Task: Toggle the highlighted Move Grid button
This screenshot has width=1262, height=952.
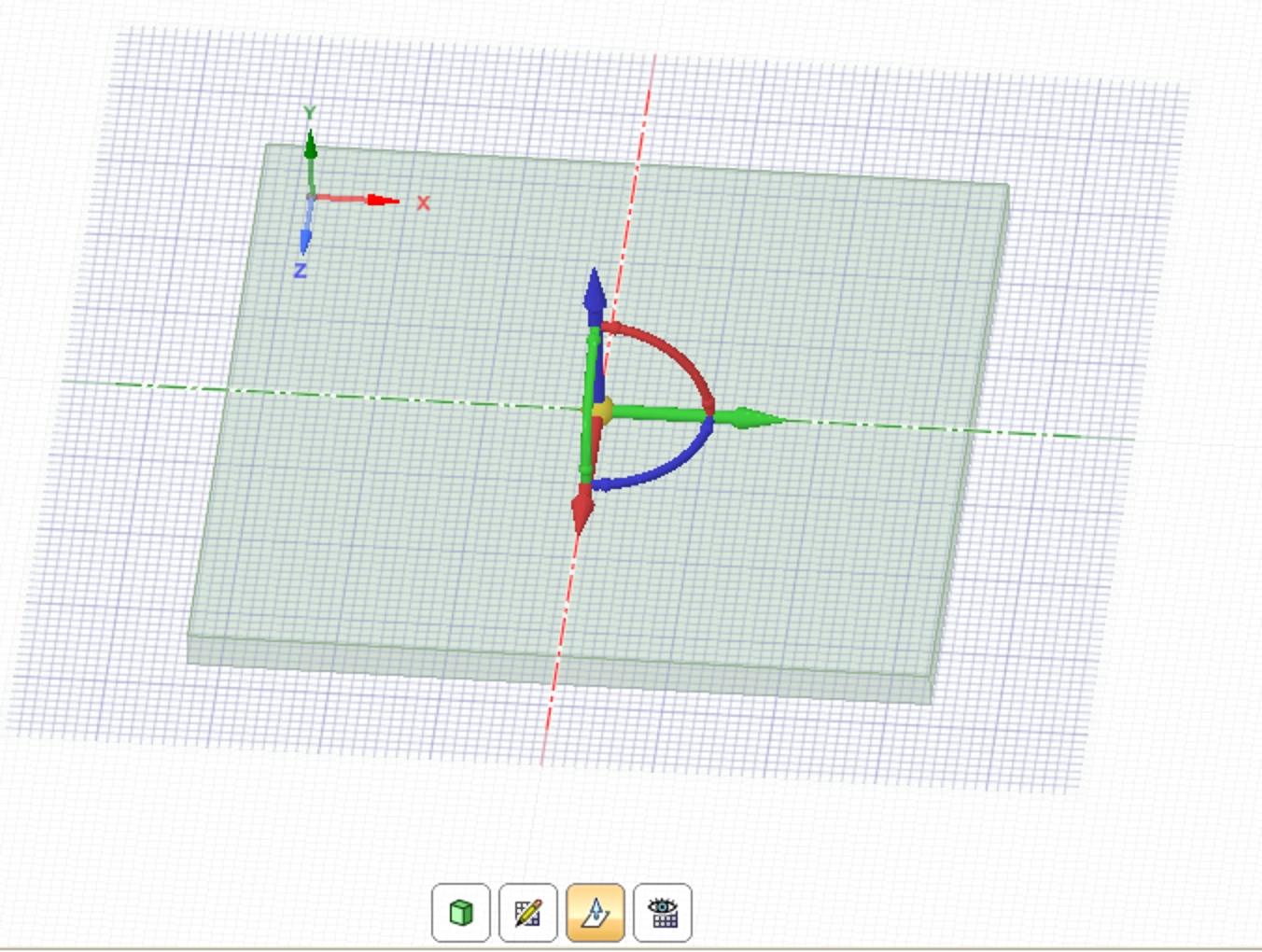Action: coord(596,912)
